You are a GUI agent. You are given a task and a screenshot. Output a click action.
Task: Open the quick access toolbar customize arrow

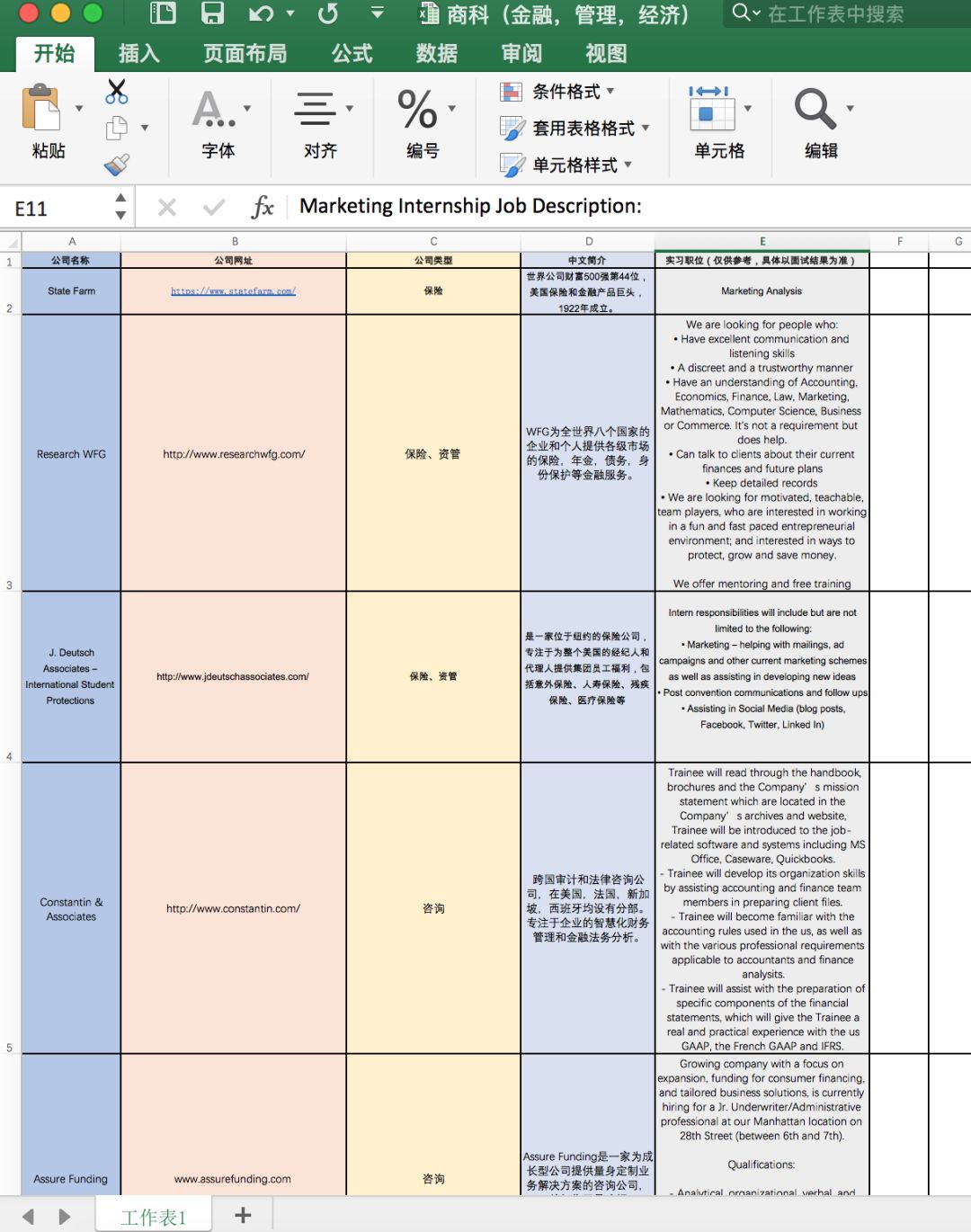tap(378, 13)
